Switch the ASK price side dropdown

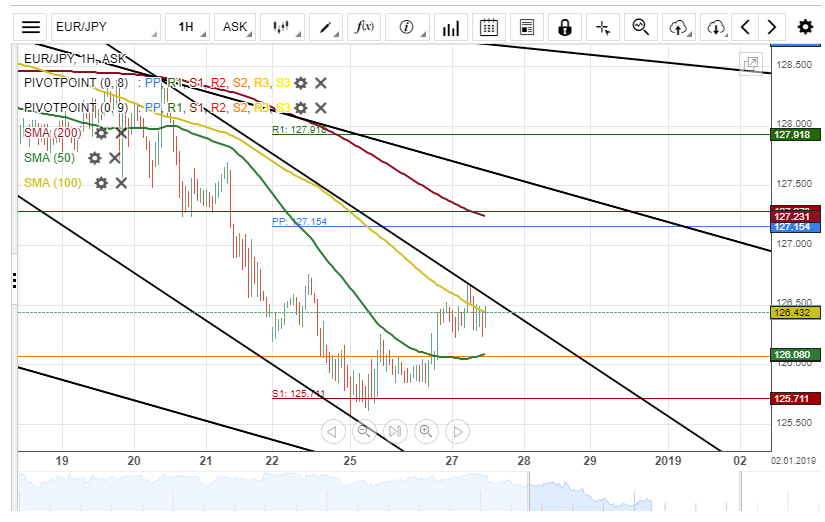pyautogui.click(x=236, y=27)
